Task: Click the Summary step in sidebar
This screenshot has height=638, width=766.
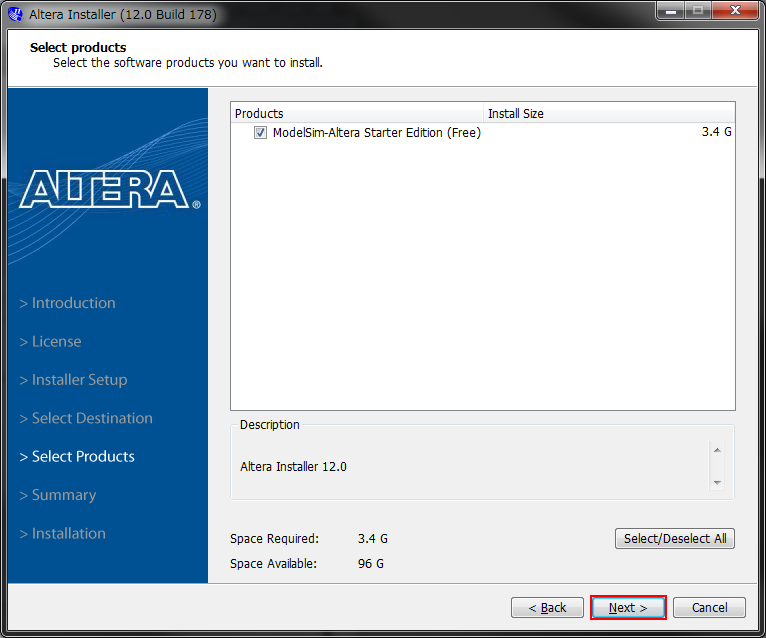Action: coord(58,495)
